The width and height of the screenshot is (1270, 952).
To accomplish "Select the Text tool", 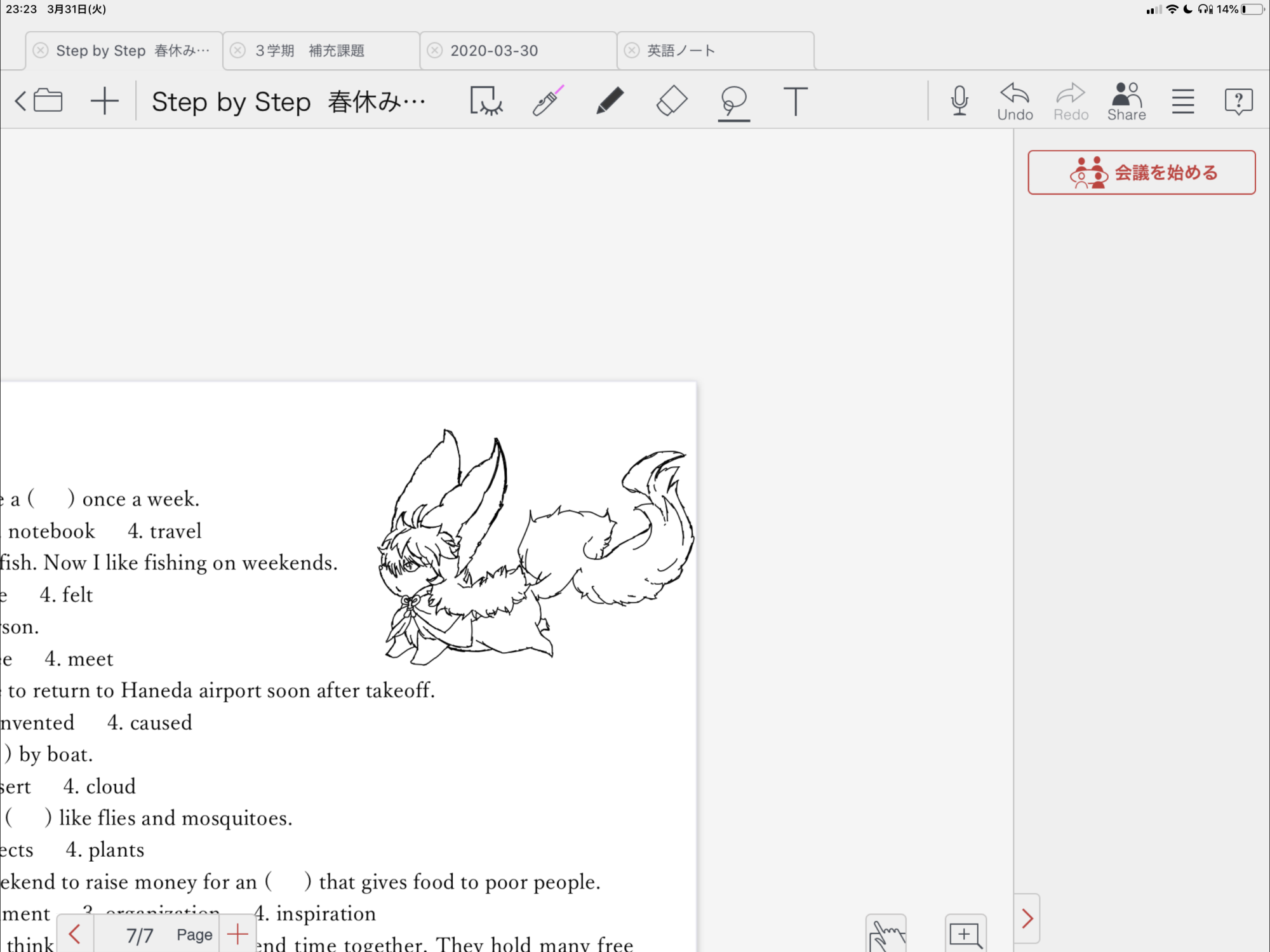I will (794, 100).
